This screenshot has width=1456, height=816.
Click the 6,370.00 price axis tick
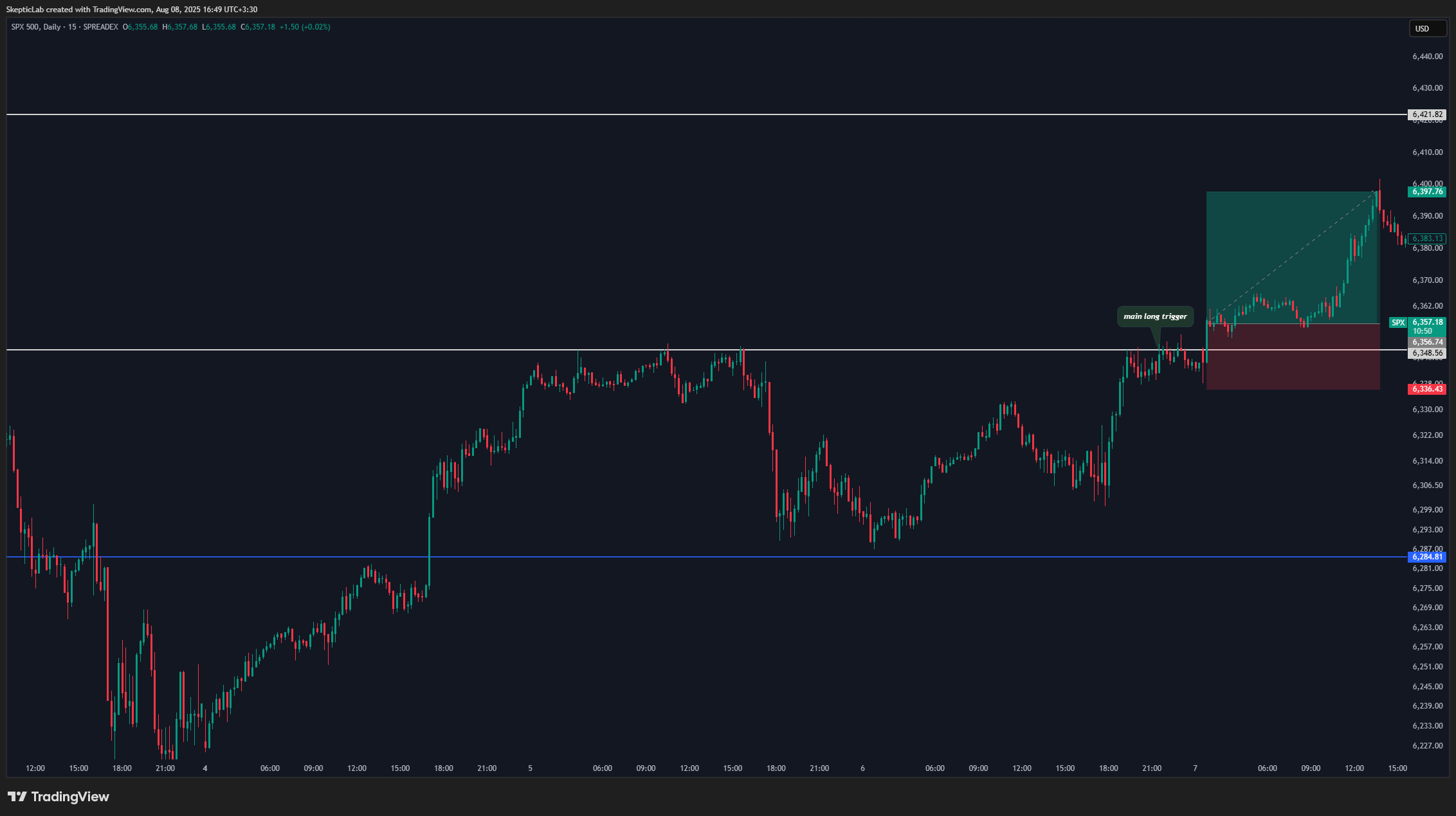click(x=1427, y=280)
